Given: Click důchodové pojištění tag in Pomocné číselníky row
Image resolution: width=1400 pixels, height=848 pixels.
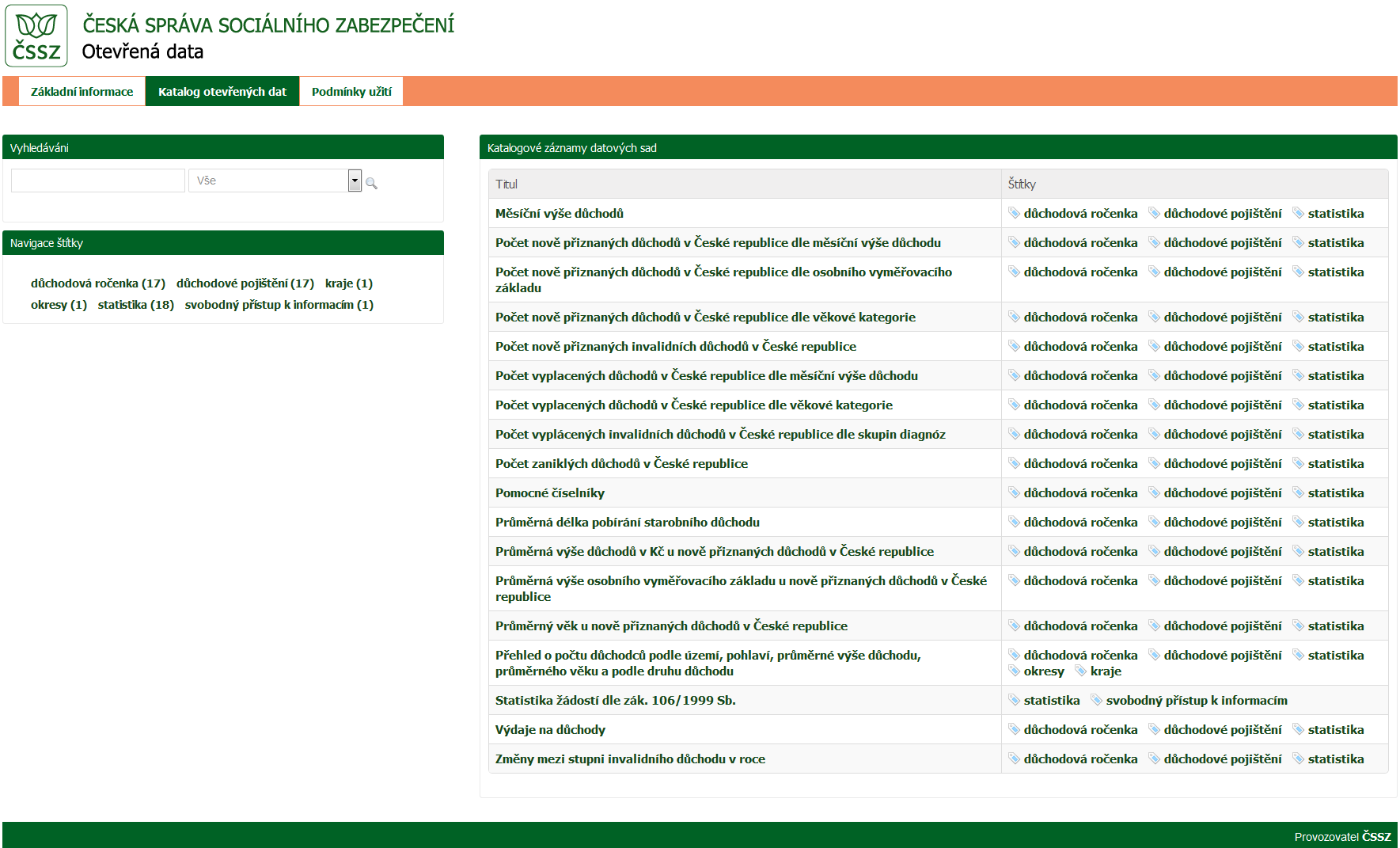Looking at the screenshot, I should coord(1223,492).
